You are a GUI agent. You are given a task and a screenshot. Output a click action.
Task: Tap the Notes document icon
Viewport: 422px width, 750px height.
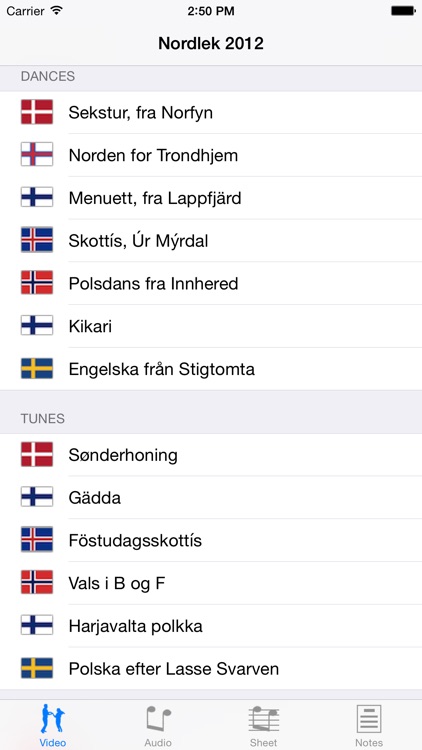[369, 718]
